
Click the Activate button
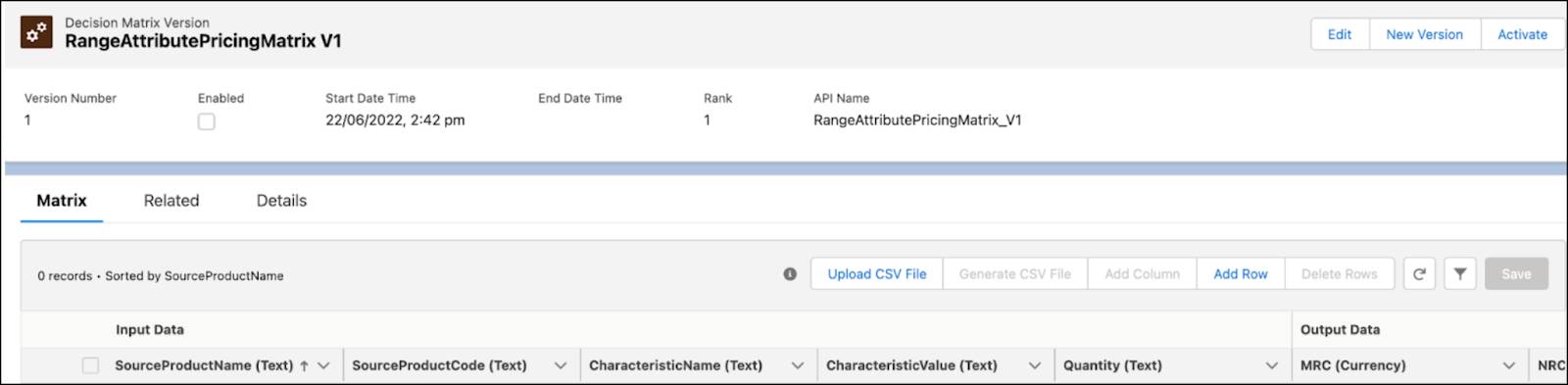pos(1523,34)
